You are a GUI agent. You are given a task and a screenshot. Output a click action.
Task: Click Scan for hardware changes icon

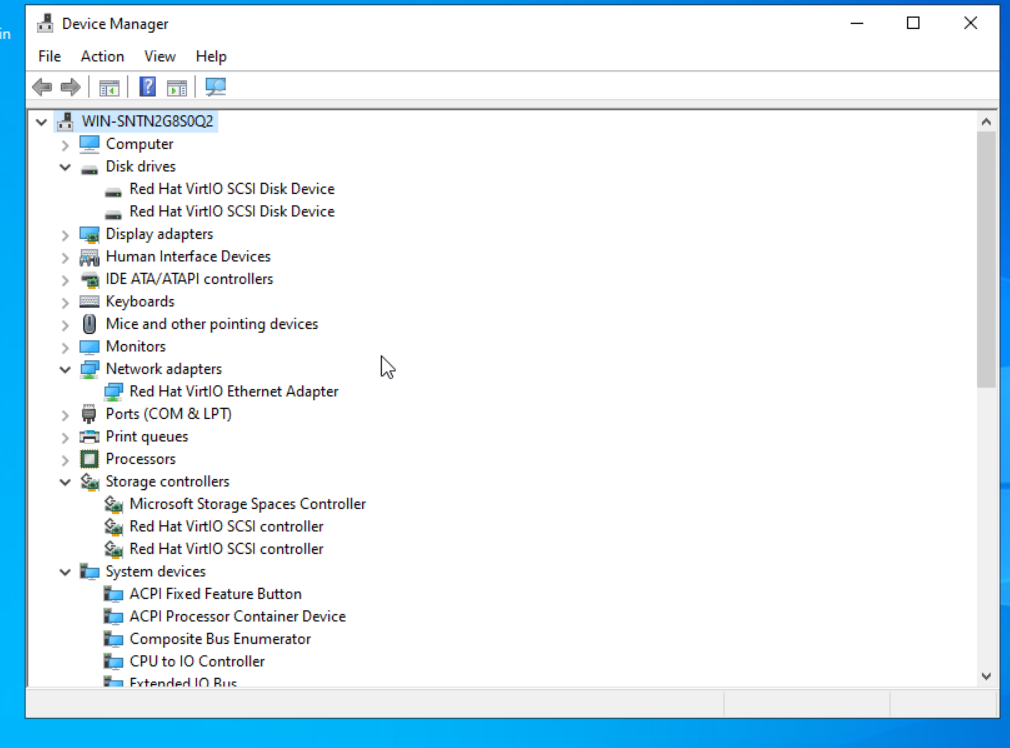[x=215, y=87]
